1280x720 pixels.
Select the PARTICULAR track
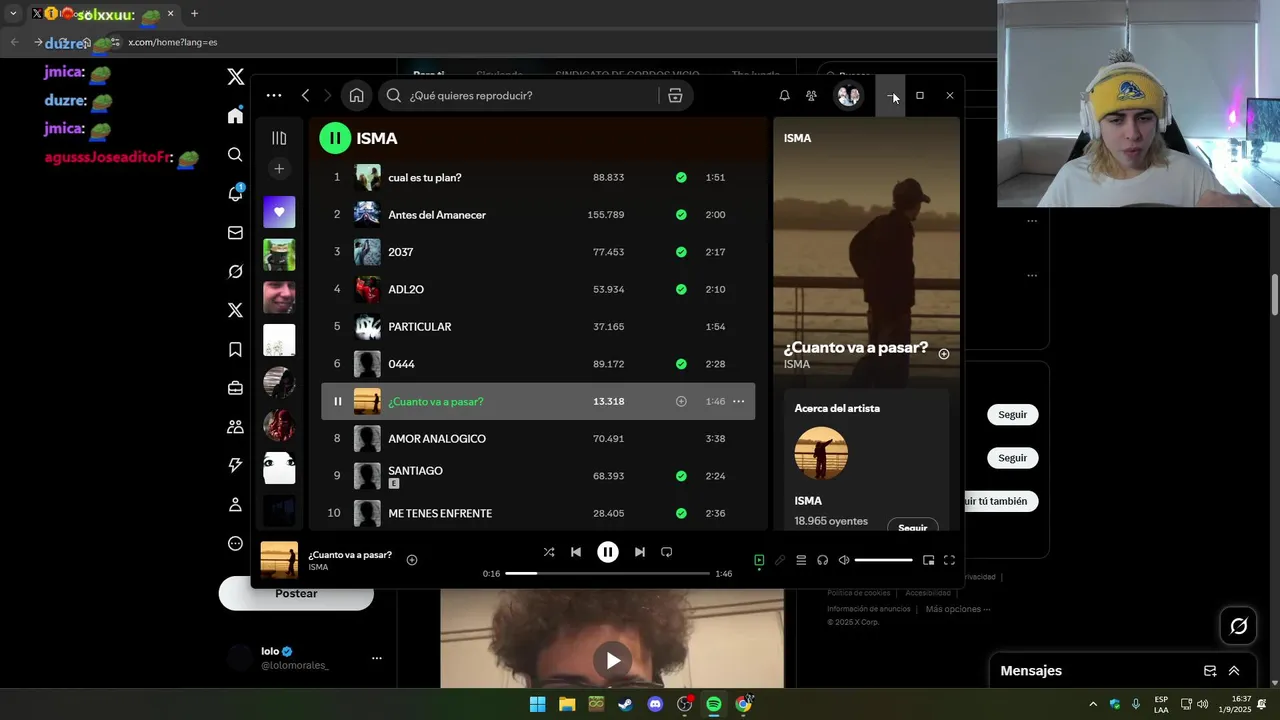[538, 327]
